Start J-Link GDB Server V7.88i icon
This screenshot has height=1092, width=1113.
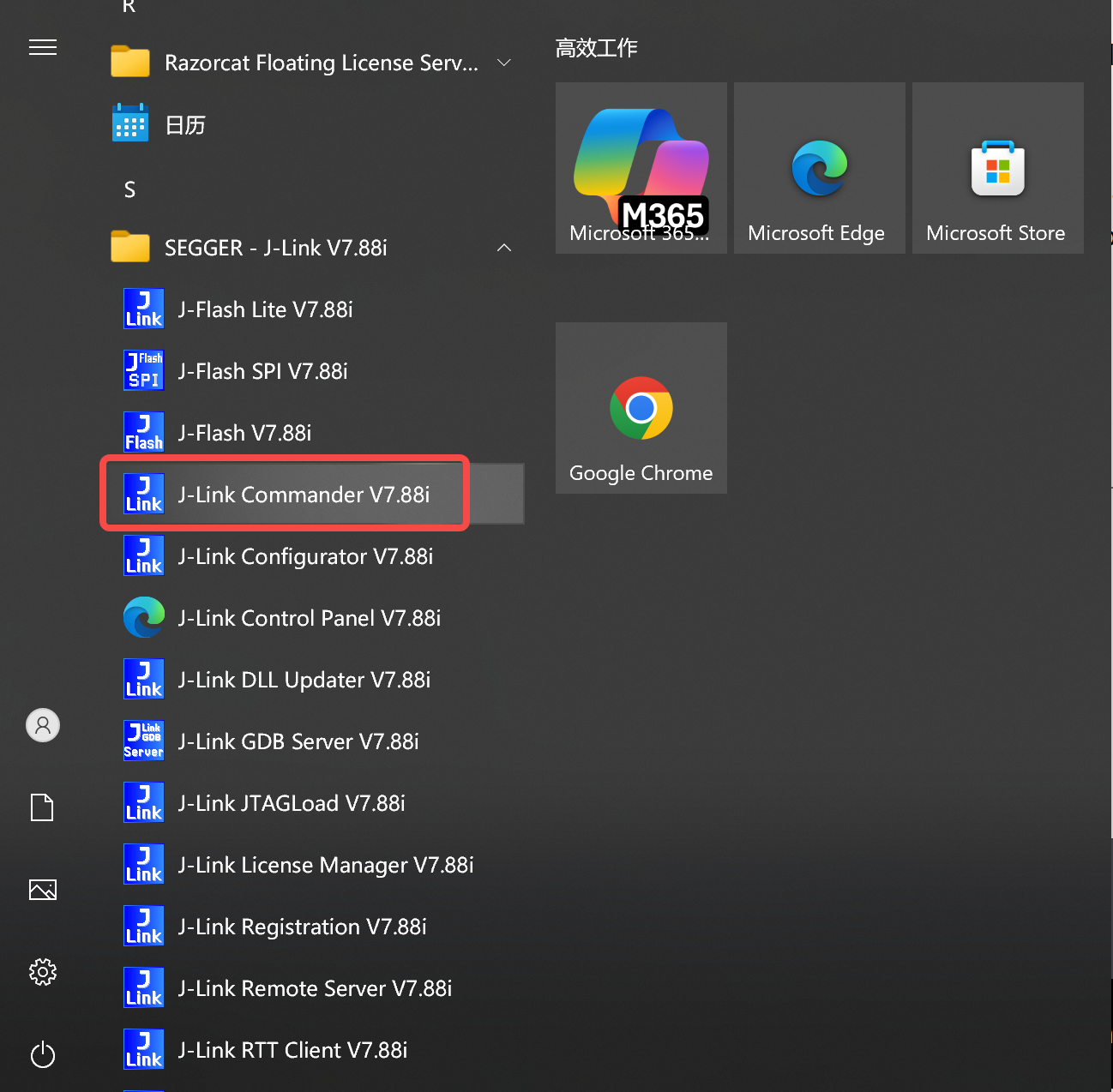pyautogui.click(x=144, y=741)
